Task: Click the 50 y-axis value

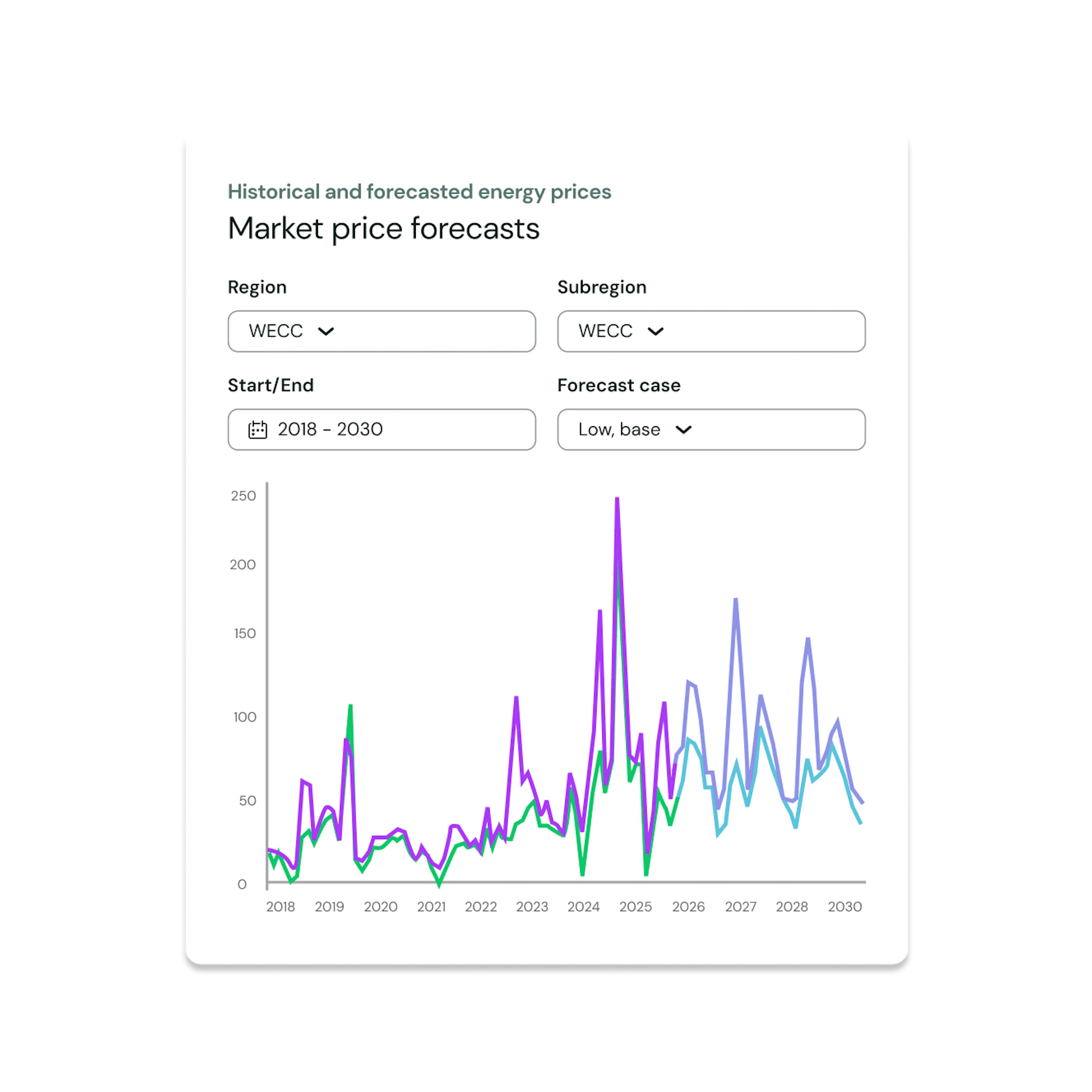Action: pyautogui.click(x=248, y=801)
